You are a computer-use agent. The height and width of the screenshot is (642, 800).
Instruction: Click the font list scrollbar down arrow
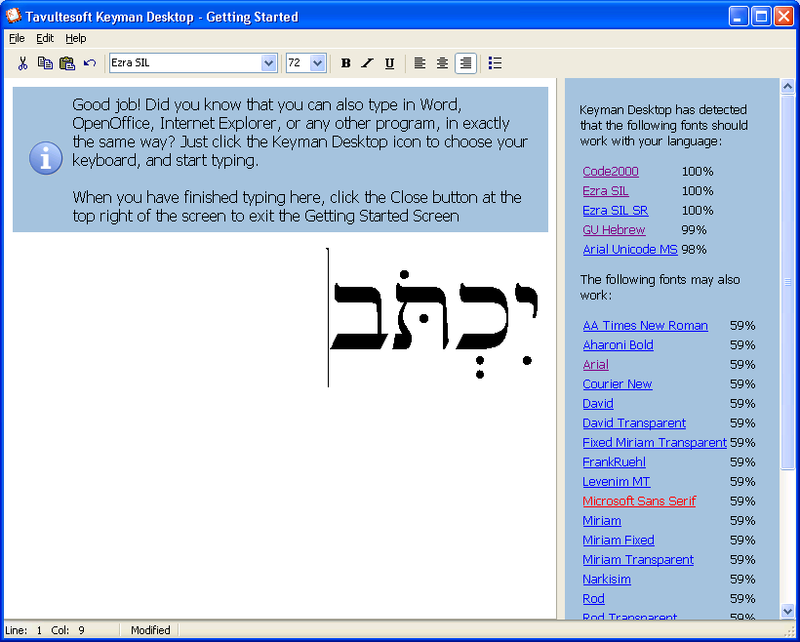pos(787,611)
